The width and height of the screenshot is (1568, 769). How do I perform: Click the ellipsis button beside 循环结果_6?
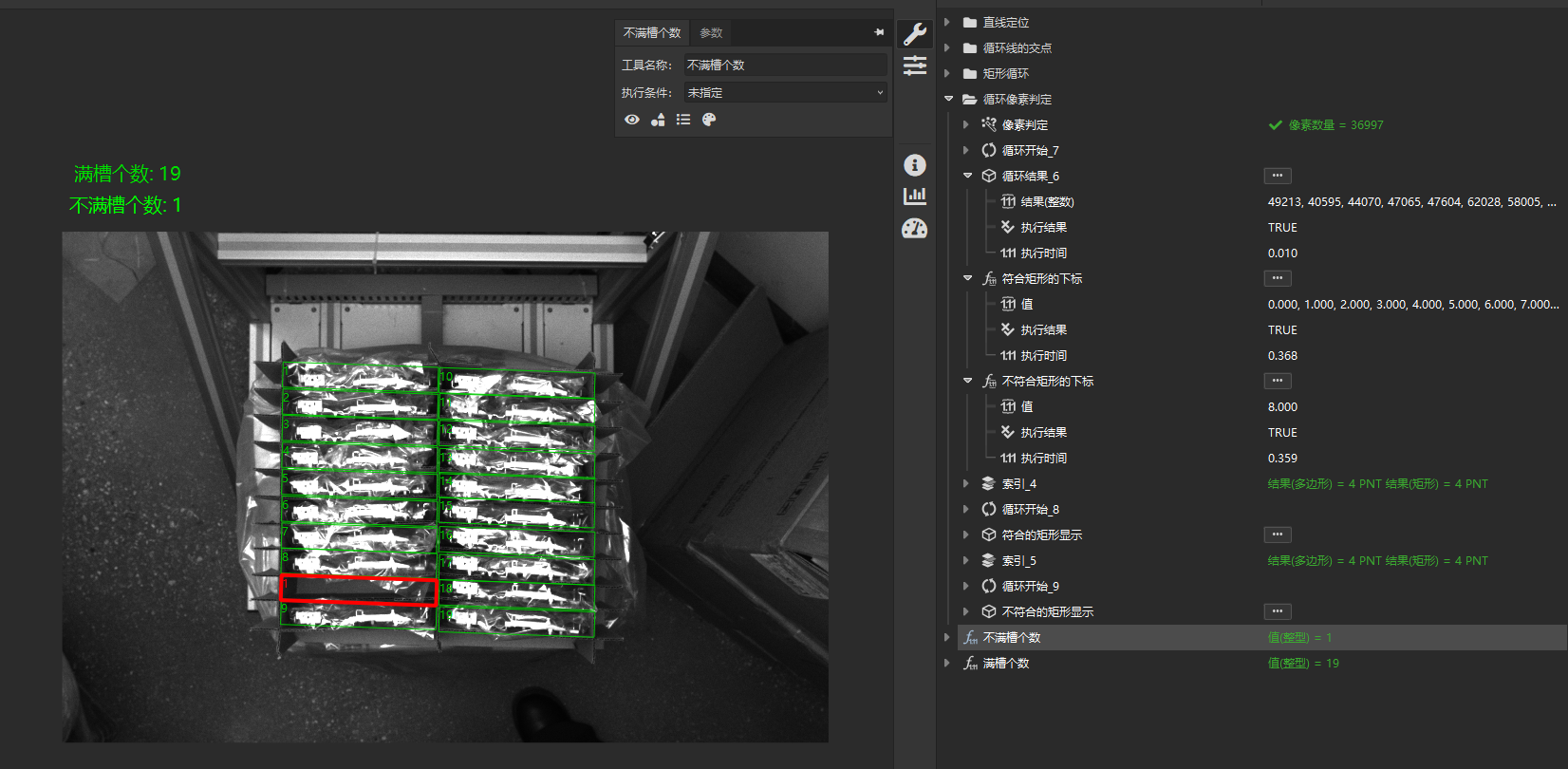click(x=1277, y=176)
